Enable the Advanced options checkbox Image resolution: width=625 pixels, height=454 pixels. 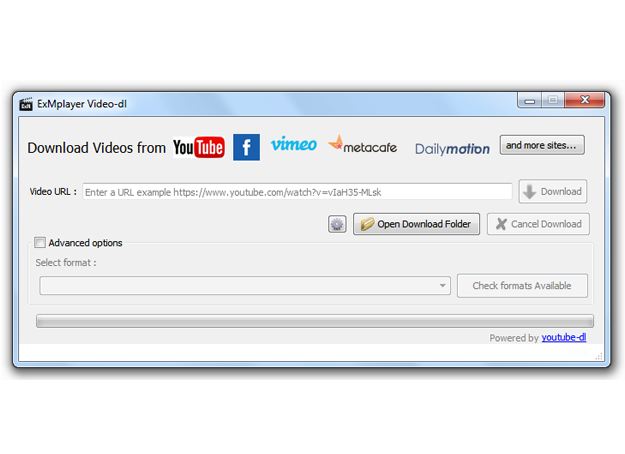point(40,242)
